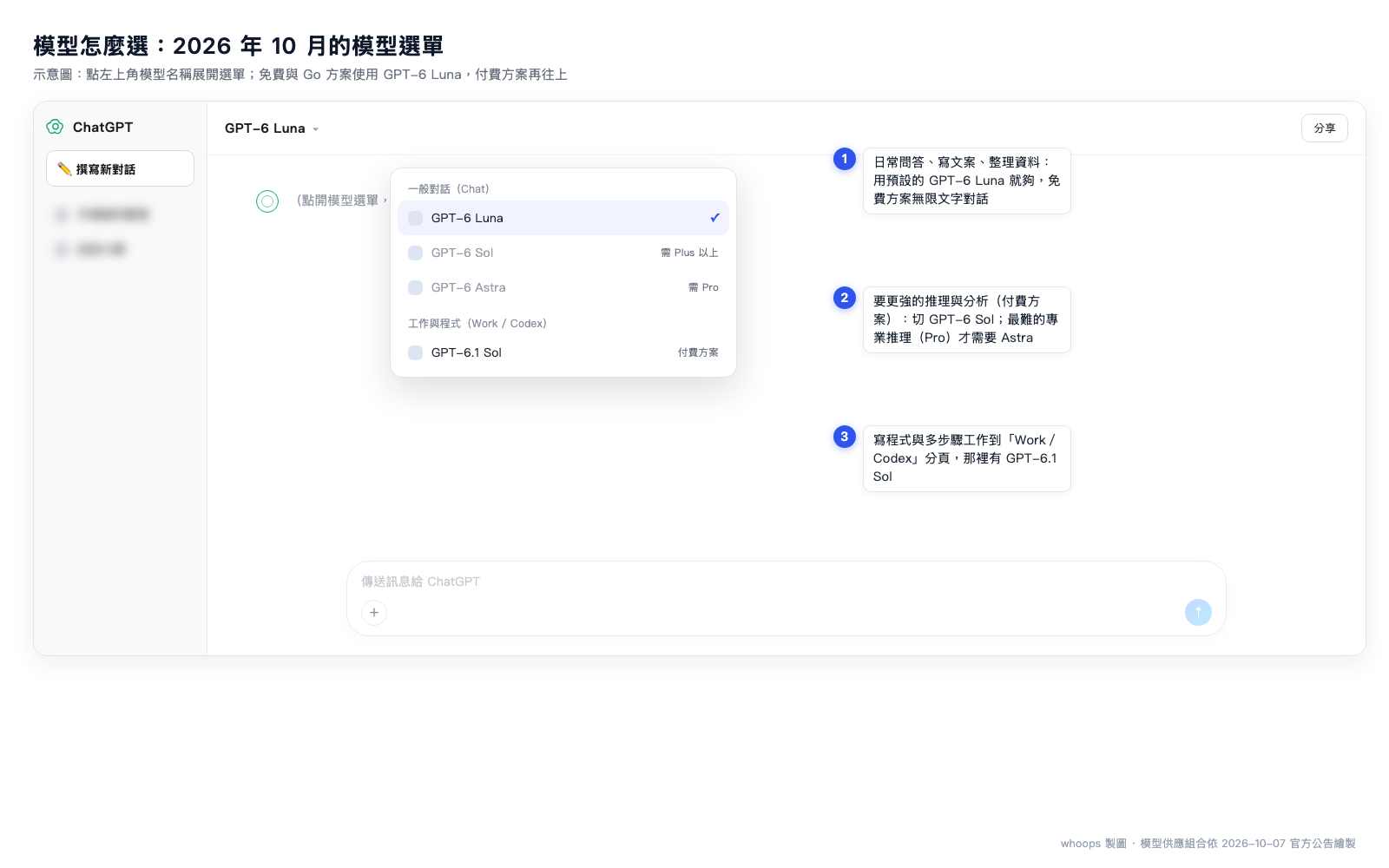Image resolution: width=1389 pixels, height=868 pixels.
Task: Click the 分享 share button
Action: pos(1325,128)
